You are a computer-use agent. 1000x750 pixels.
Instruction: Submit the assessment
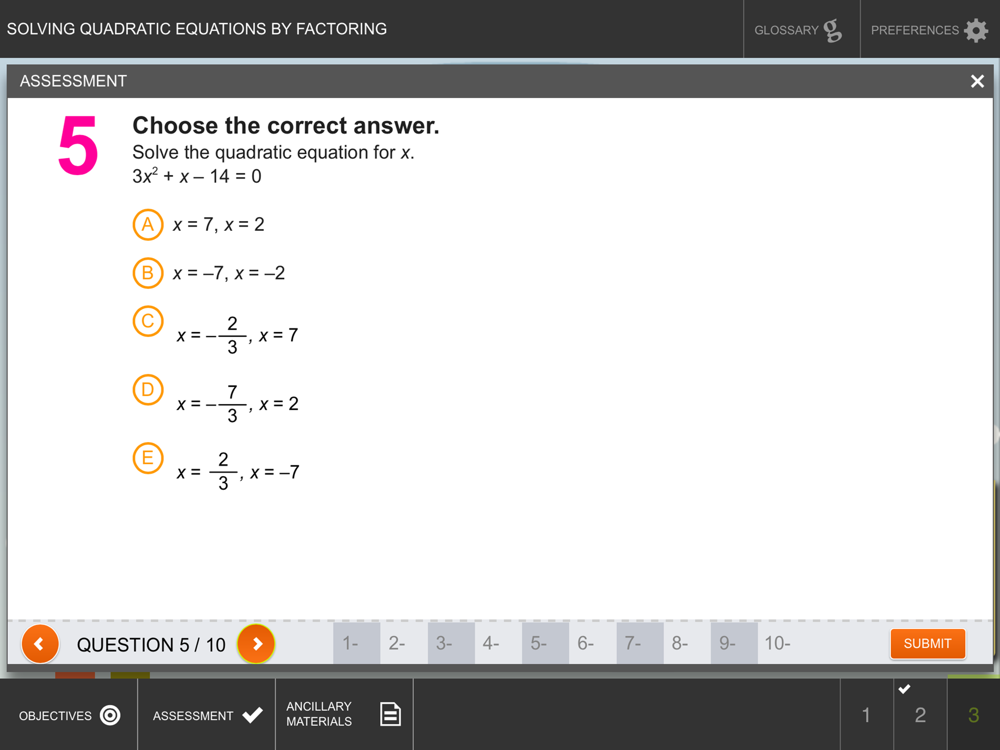point(927,643)
